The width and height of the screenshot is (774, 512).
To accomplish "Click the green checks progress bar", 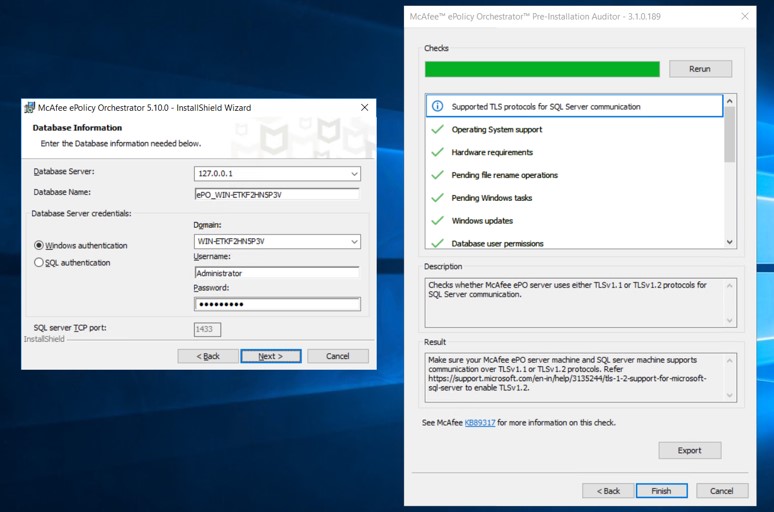I will coord(542,69).
